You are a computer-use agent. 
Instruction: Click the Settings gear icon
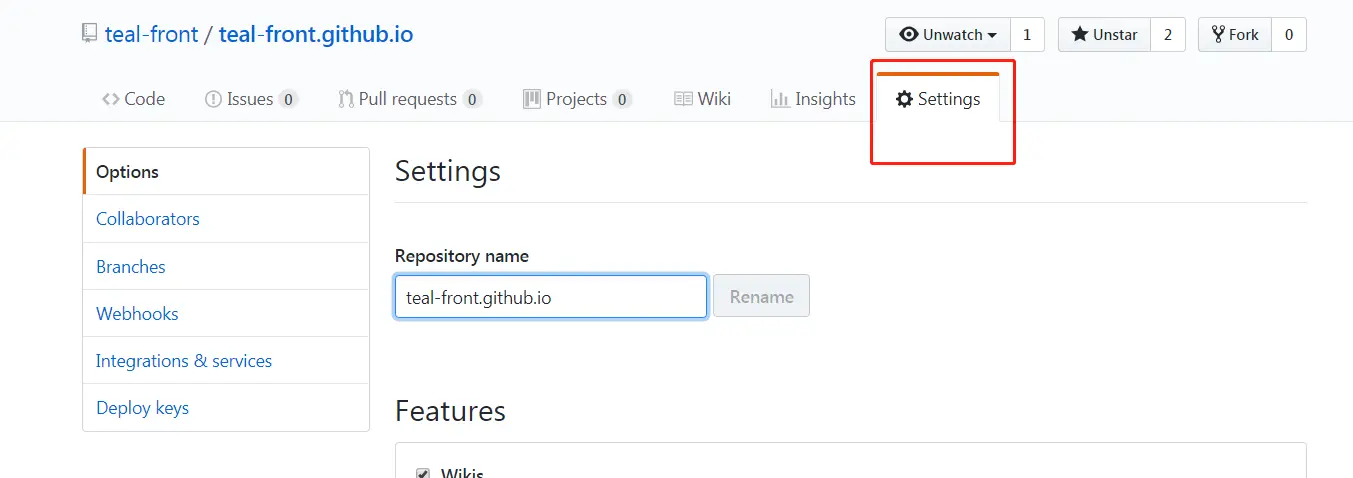[x=904, y=99]
